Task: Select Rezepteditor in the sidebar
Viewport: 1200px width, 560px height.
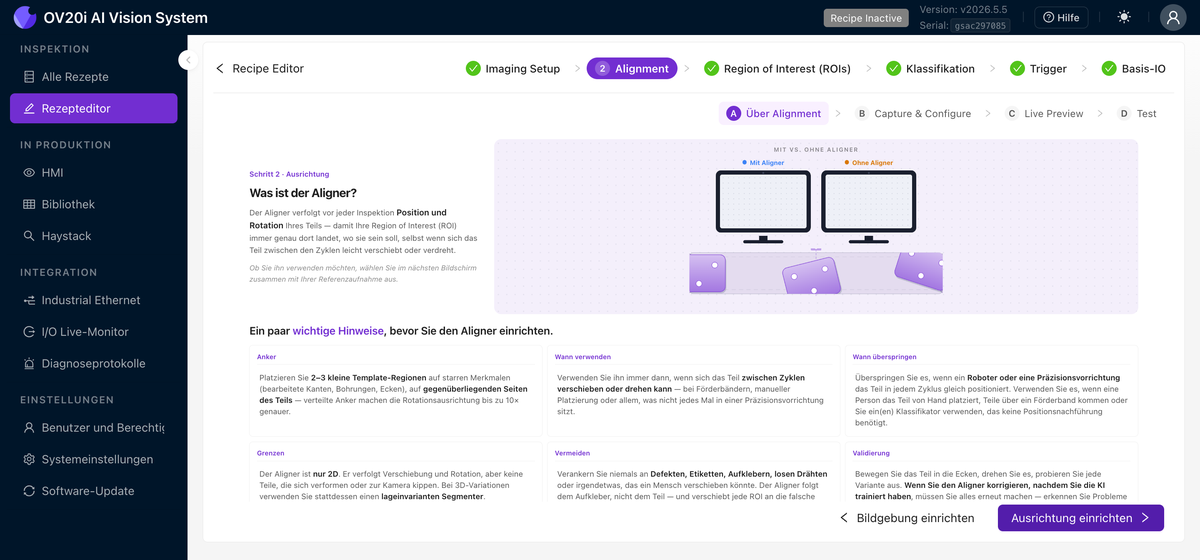Action: tap(94, 108)
